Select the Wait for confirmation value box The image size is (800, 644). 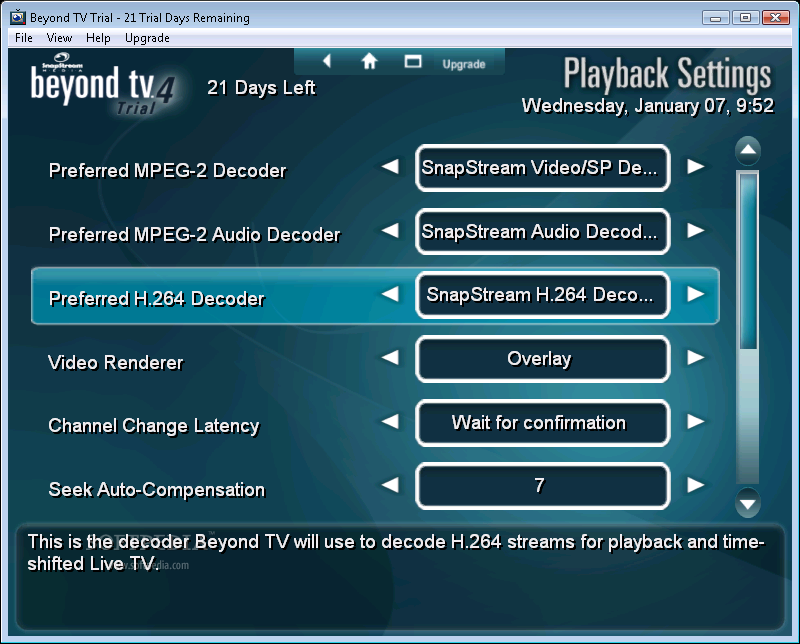[x=542, y=423]
